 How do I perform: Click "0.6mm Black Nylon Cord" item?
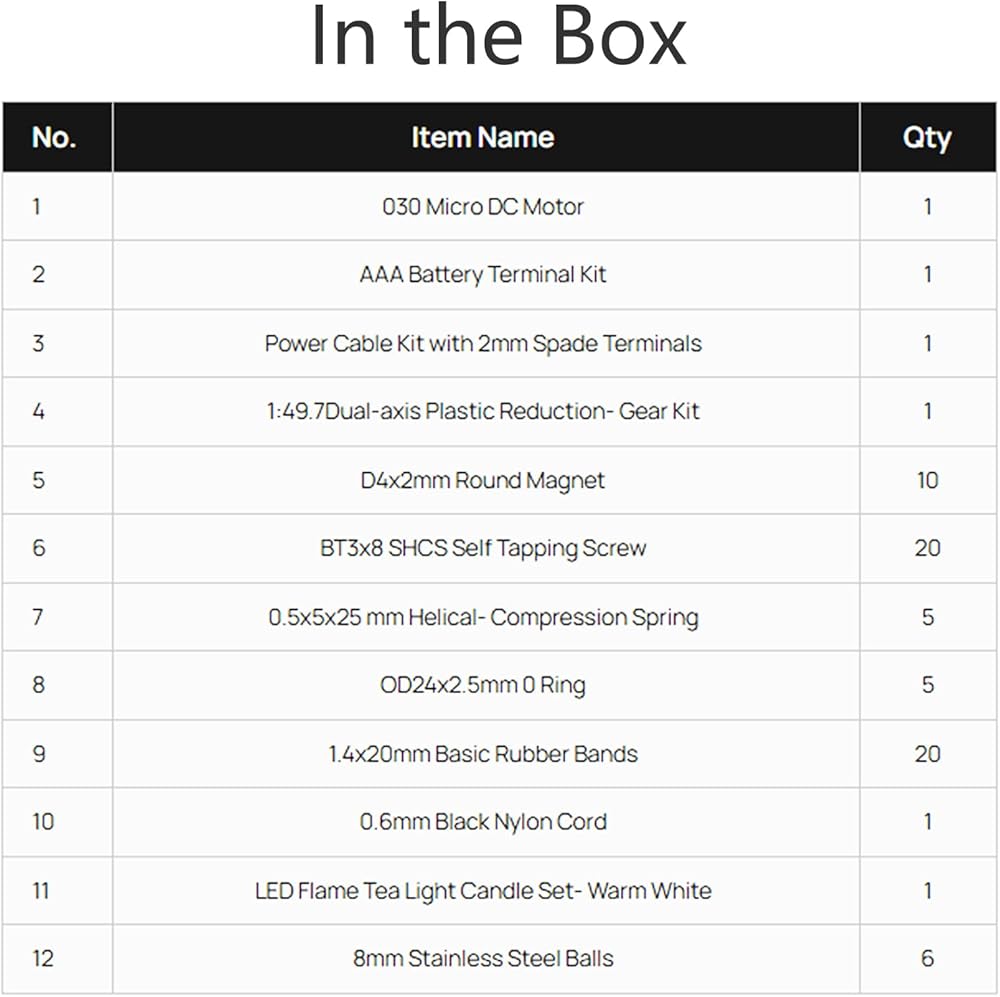tap(483, 822)
